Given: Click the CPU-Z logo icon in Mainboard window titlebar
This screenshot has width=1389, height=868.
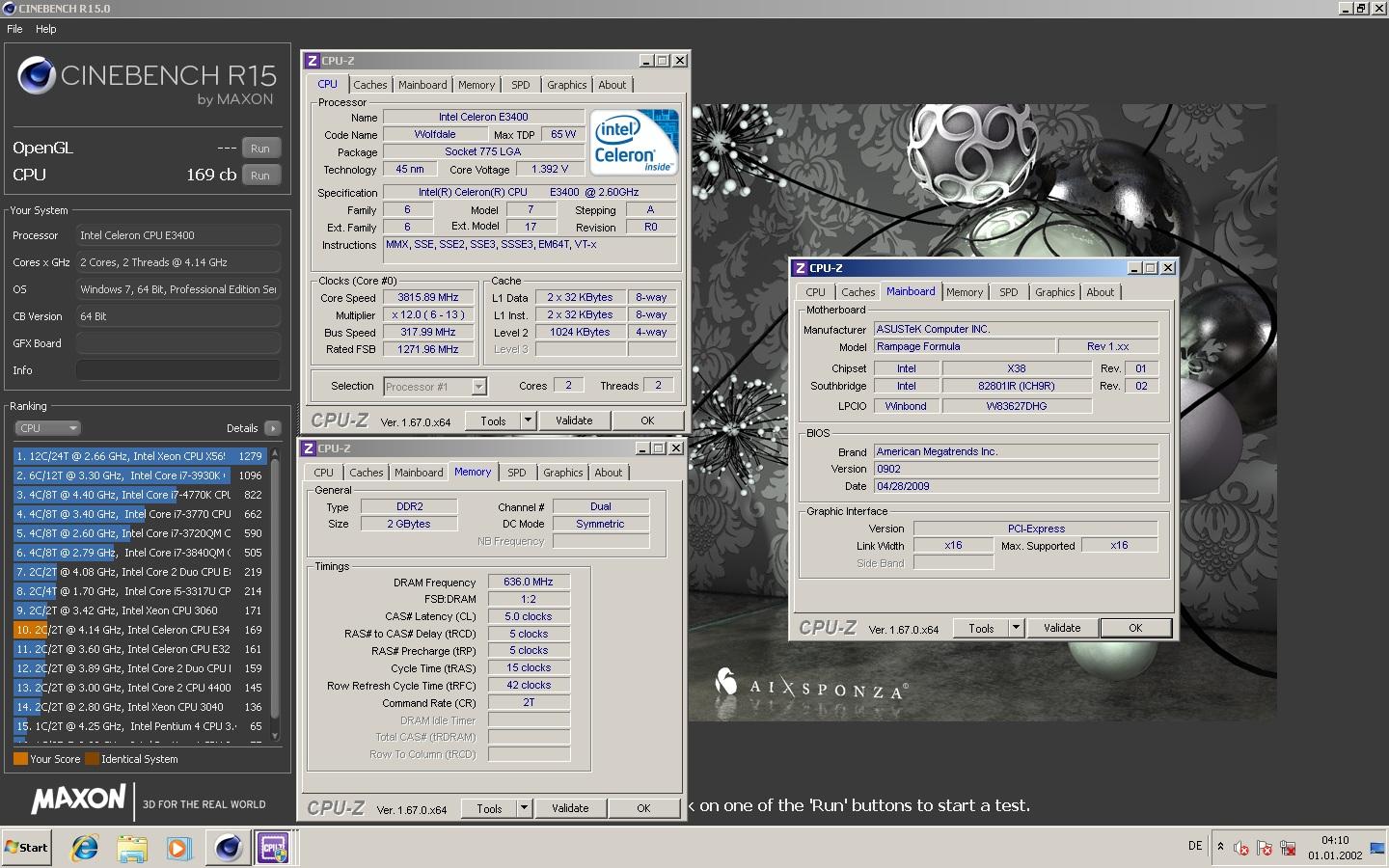Looking at the screenshot, I should click(800, 268).
